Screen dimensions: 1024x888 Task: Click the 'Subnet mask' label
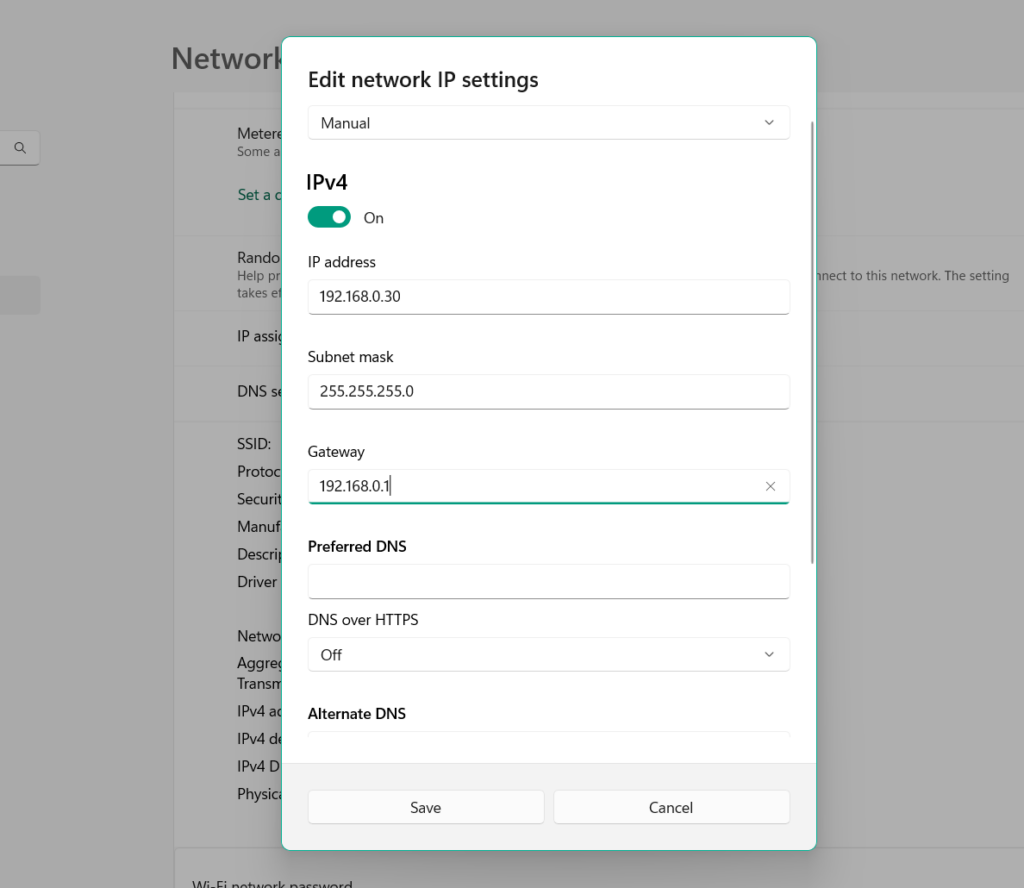click(x=351, y=357)
